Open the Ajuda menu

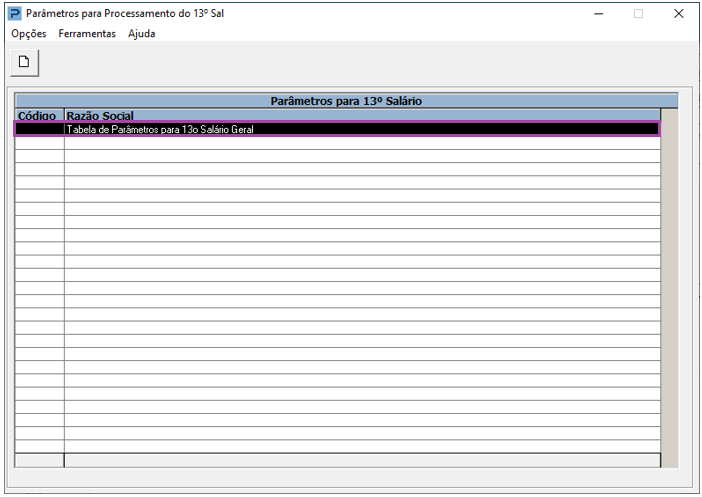click(x=141, y=34)
